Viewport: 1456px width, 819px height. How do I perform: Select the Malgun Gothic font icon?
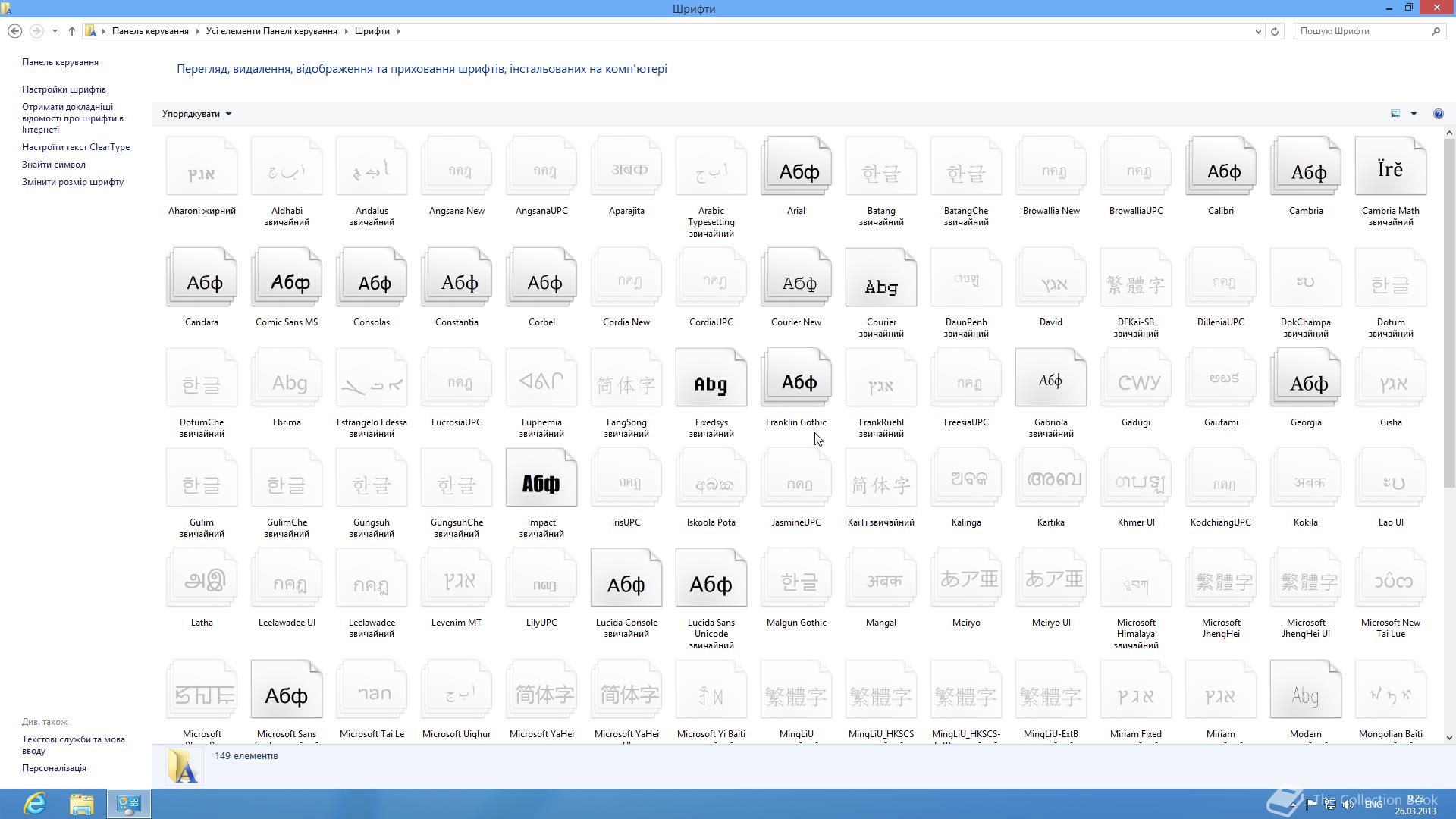click(796, 579)
